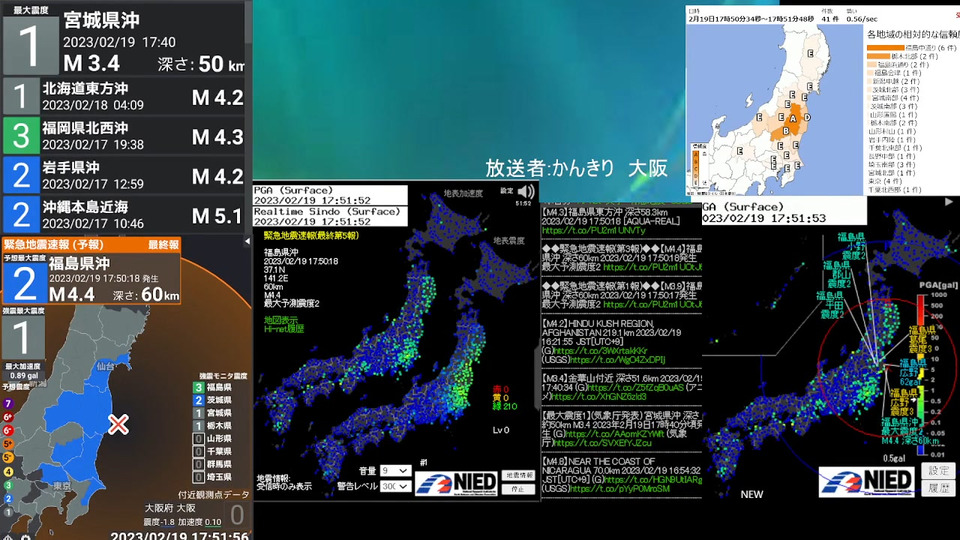Click the 栃木県 row in 強震モニタ震度 list
Image resolution: width=960 pixels, height=540 pixels.
pyautogui.click(x=212, y=426)
